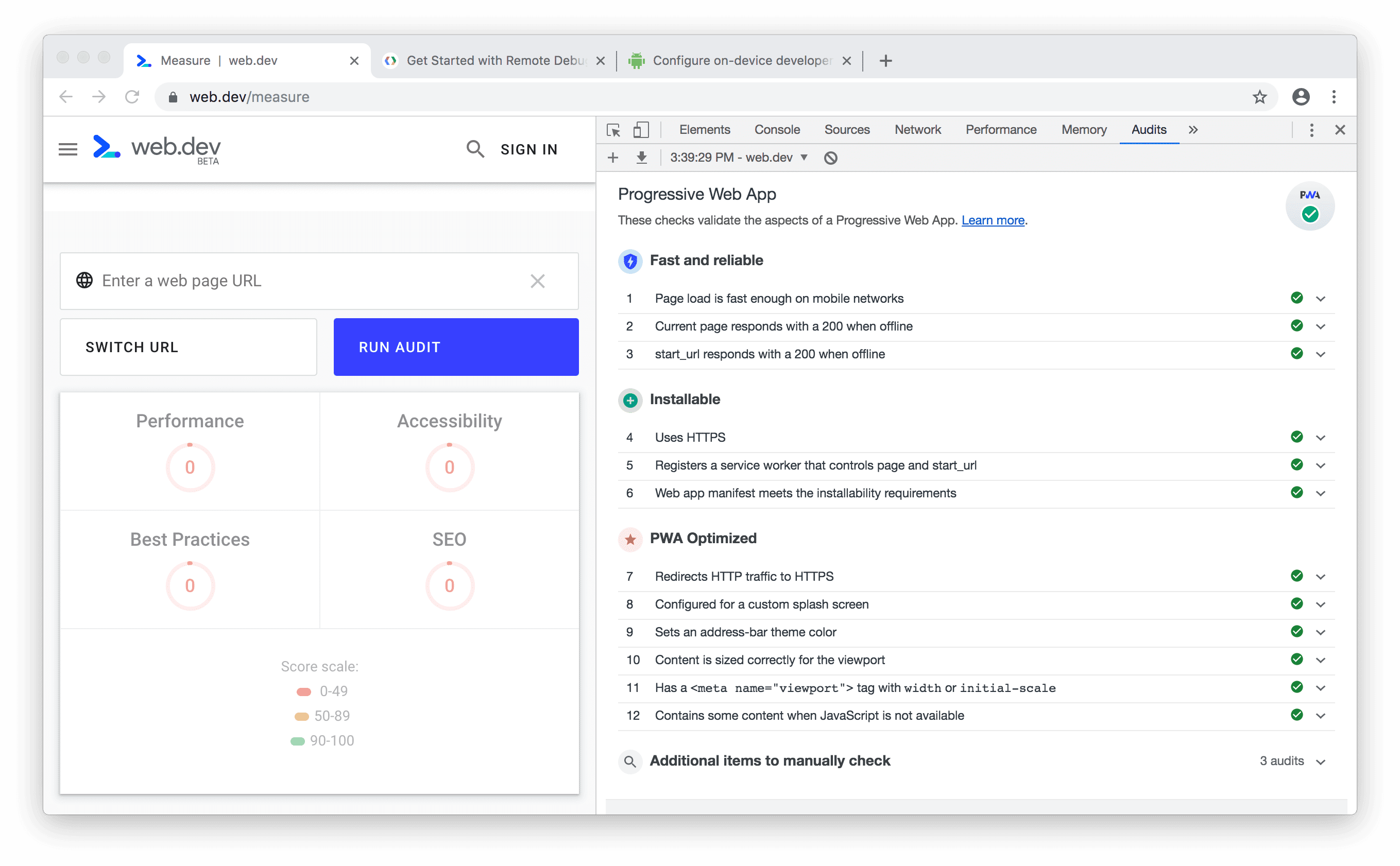Image resolution: width=1400 pixels, height=866 pixels.
Task: Click the Learn more link
Action: [992, 220]
